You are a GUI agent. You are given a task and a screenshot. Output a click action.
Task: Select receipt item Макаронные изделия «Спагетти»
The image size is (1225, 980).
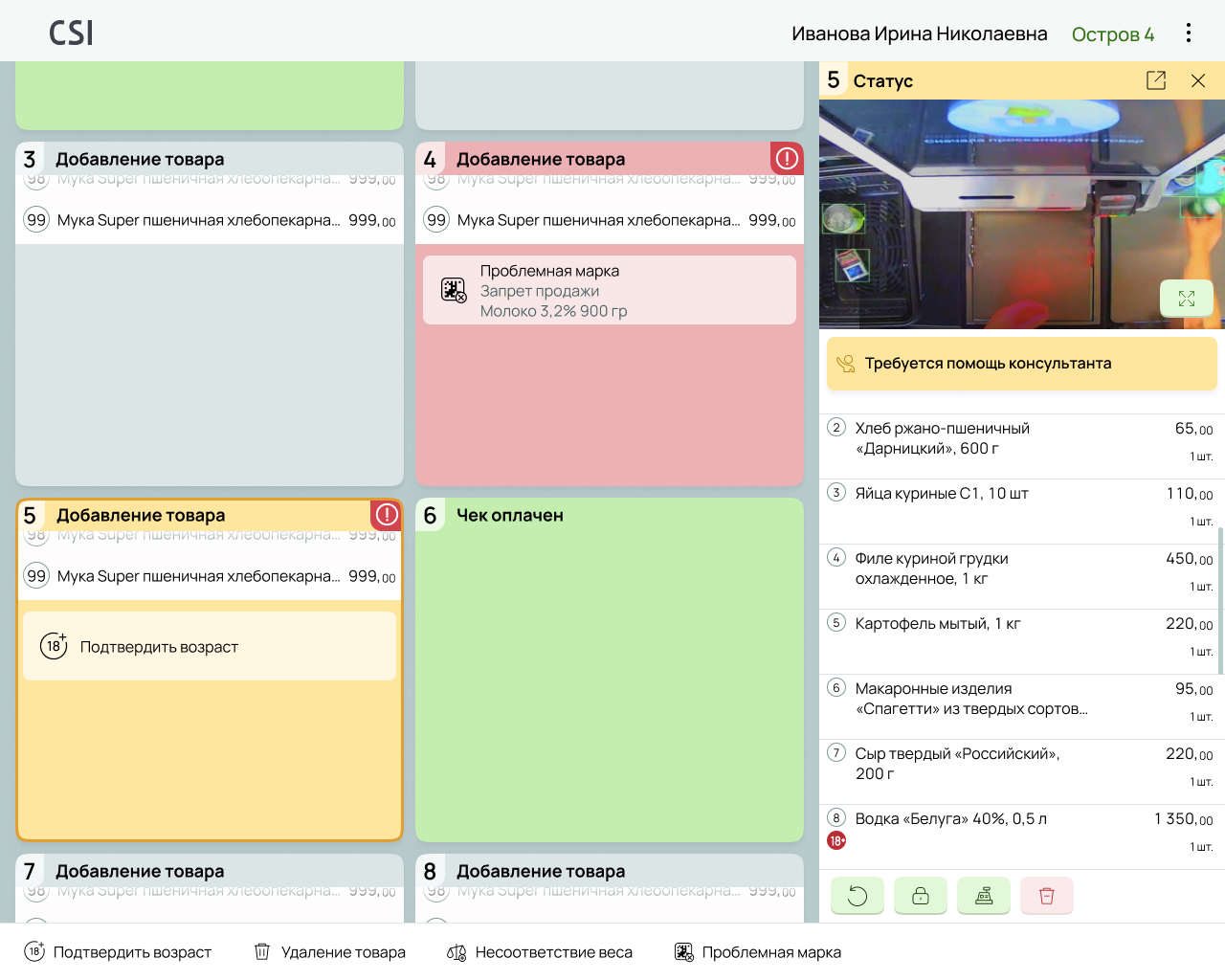tap(1020, 706)
